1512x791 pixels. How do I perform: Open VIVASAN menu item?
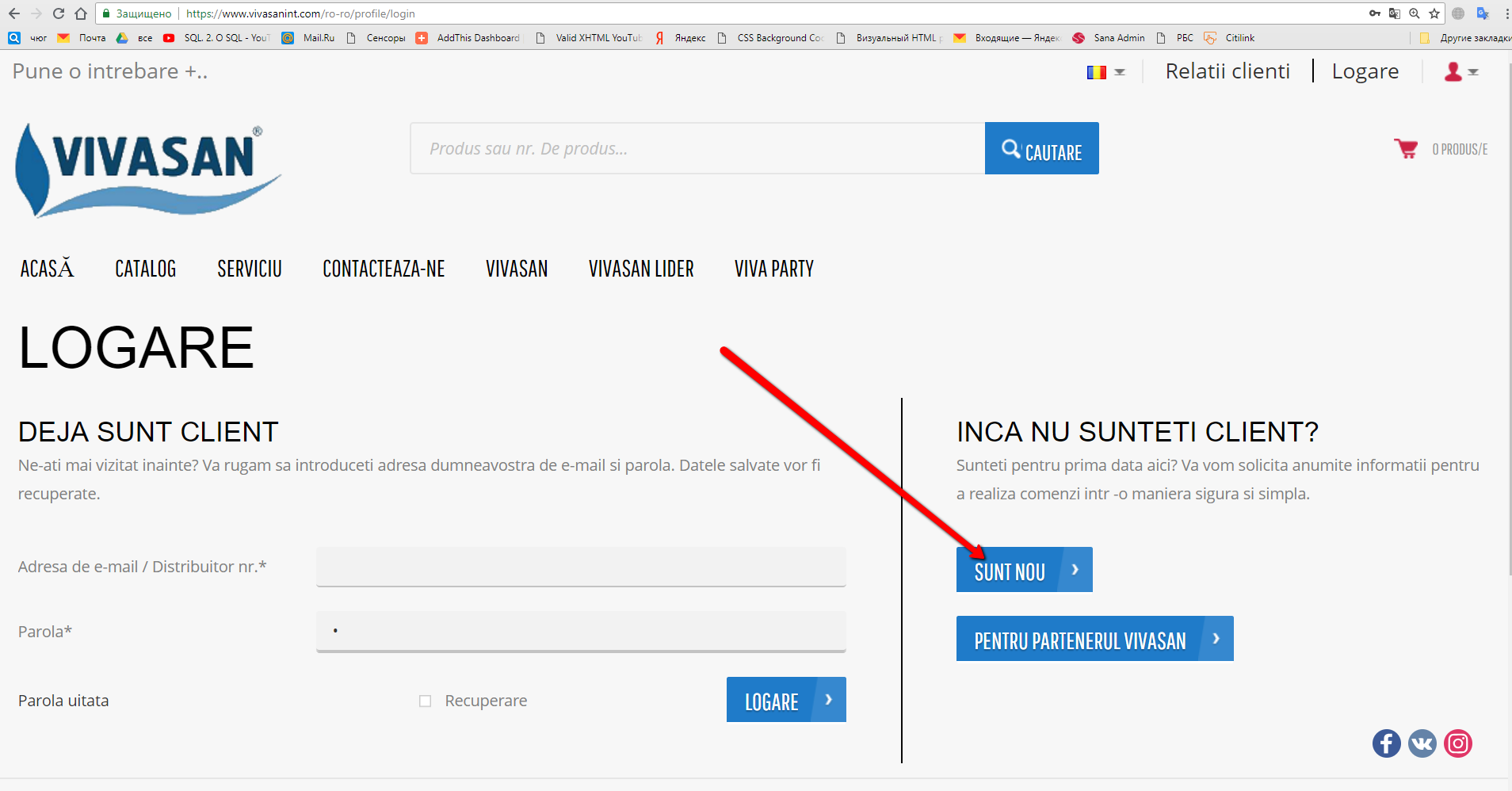517,269
